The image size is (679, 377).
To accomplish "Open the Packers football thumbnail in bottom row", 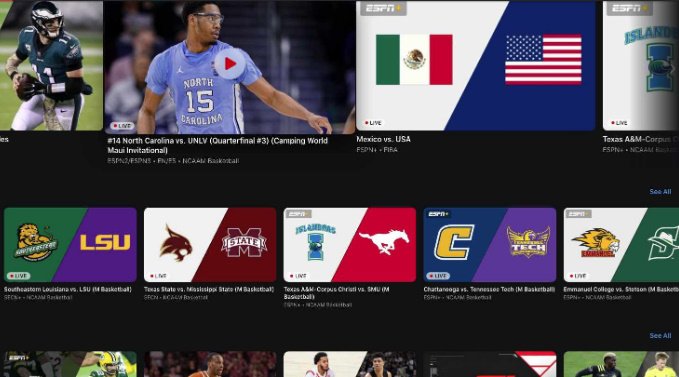I will pos(70,364).
